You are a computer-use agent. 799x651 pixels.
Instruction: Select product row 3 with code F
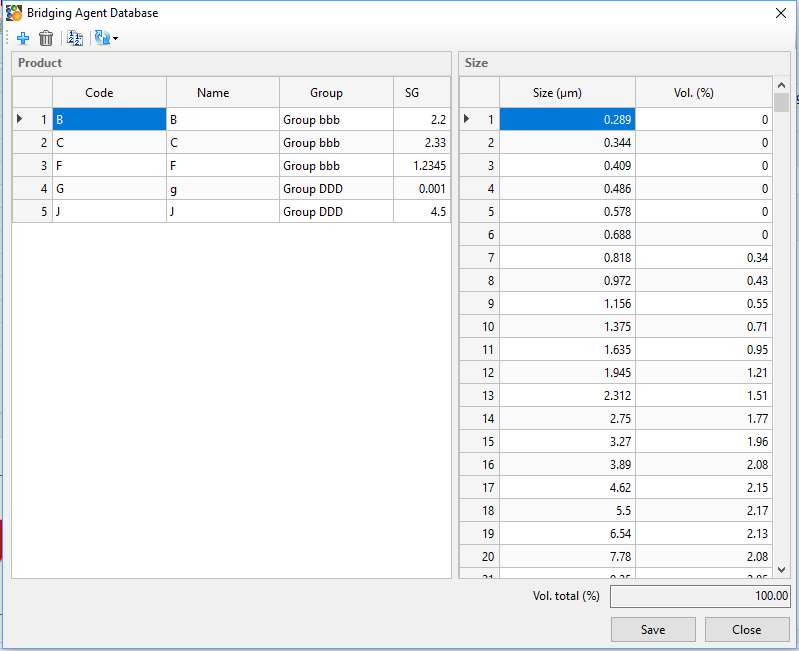[x=109, y=166]
